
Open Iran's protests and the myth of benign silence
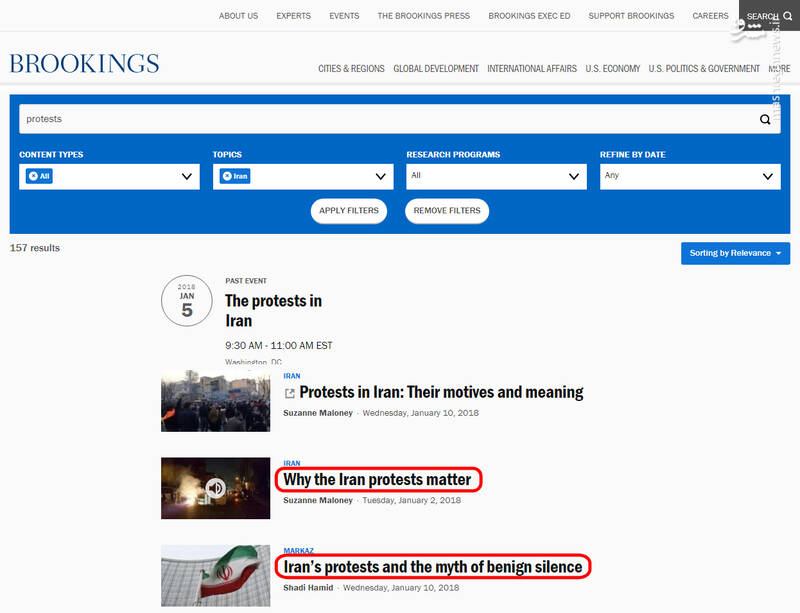[x=433, y=567]
